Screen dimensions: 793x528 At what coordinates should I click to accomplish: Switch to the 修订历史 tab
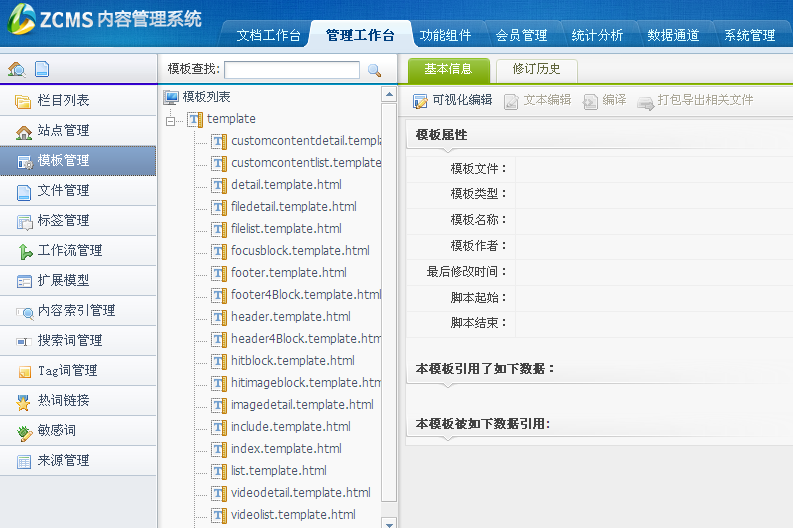tap(536, 70)
